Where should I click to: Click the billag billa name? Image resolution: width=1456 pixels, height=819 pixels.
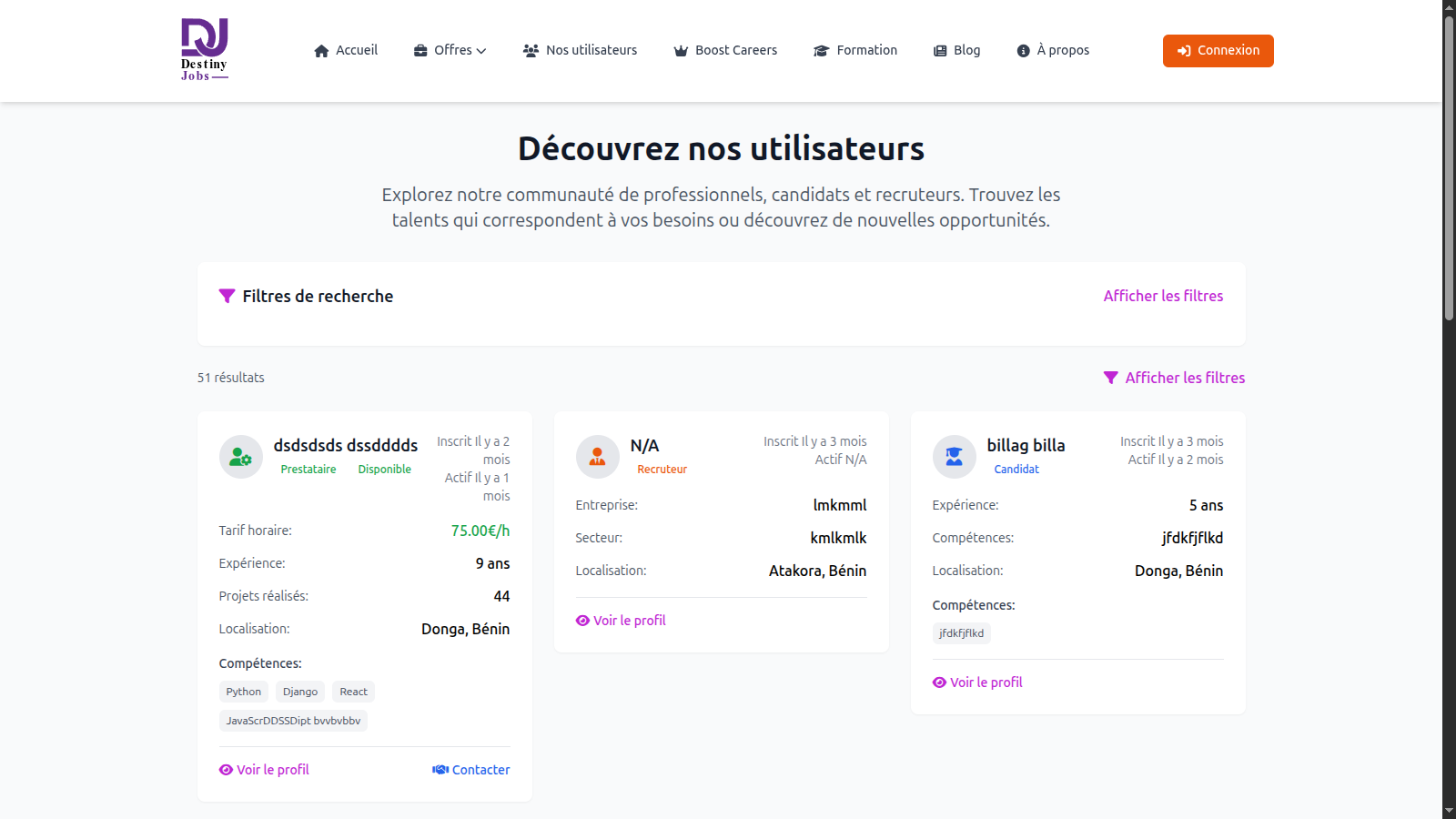[1026, 445]
